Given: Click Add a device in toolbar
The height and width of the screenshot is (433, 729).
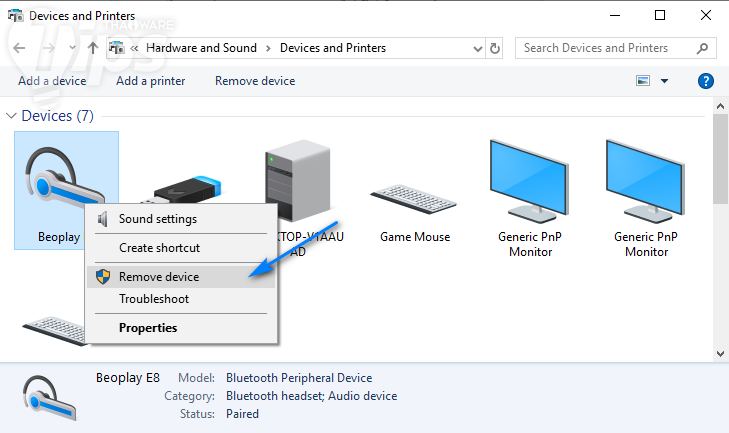Looking at the screenshot, I should click(x=52, y=81).
